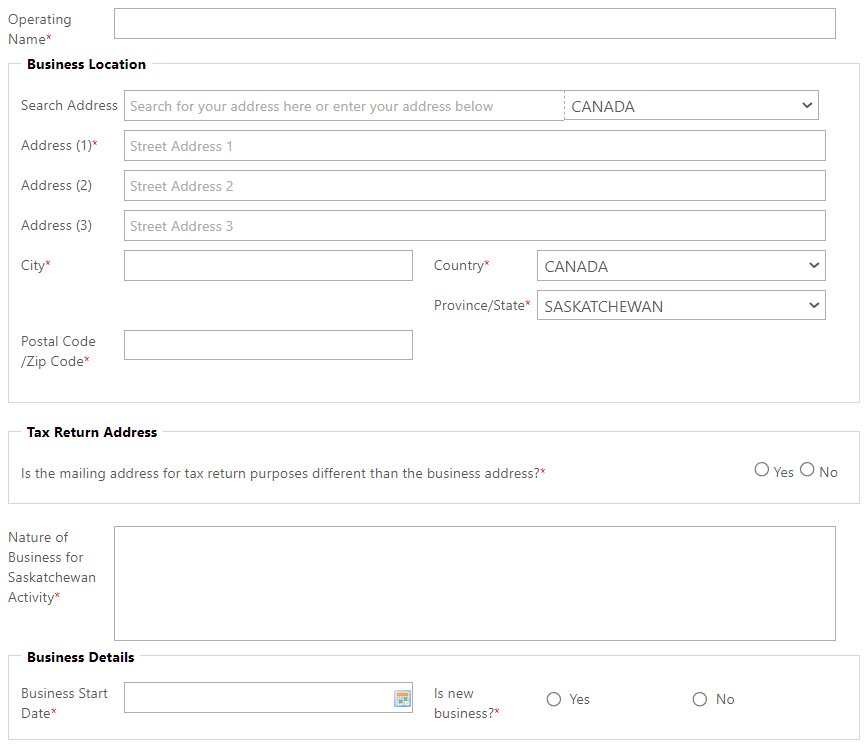Click the Search Address label
Screen dimensions: 867x746
[69, 105]
